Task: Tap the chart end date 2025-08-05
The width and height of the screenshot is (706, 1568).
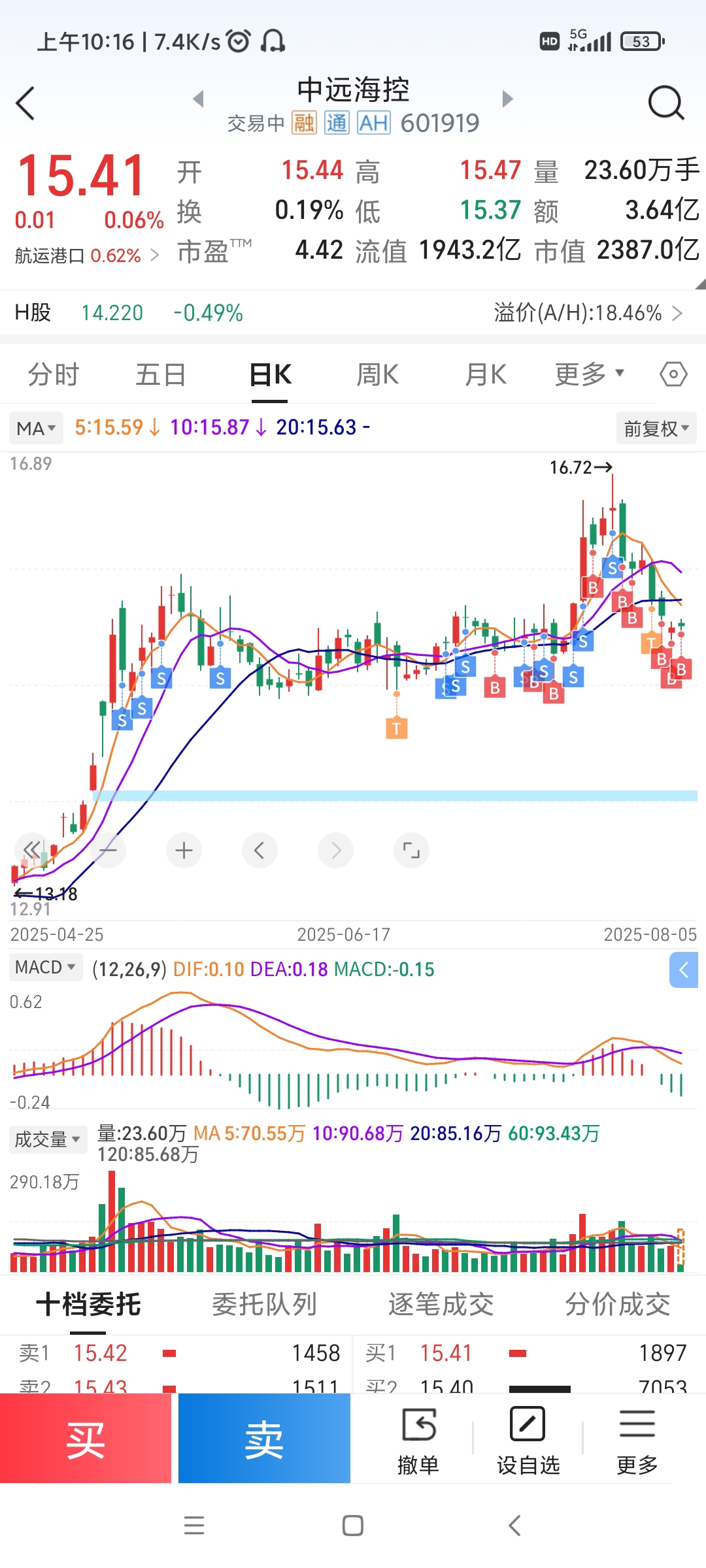Action: pos(650,934)
